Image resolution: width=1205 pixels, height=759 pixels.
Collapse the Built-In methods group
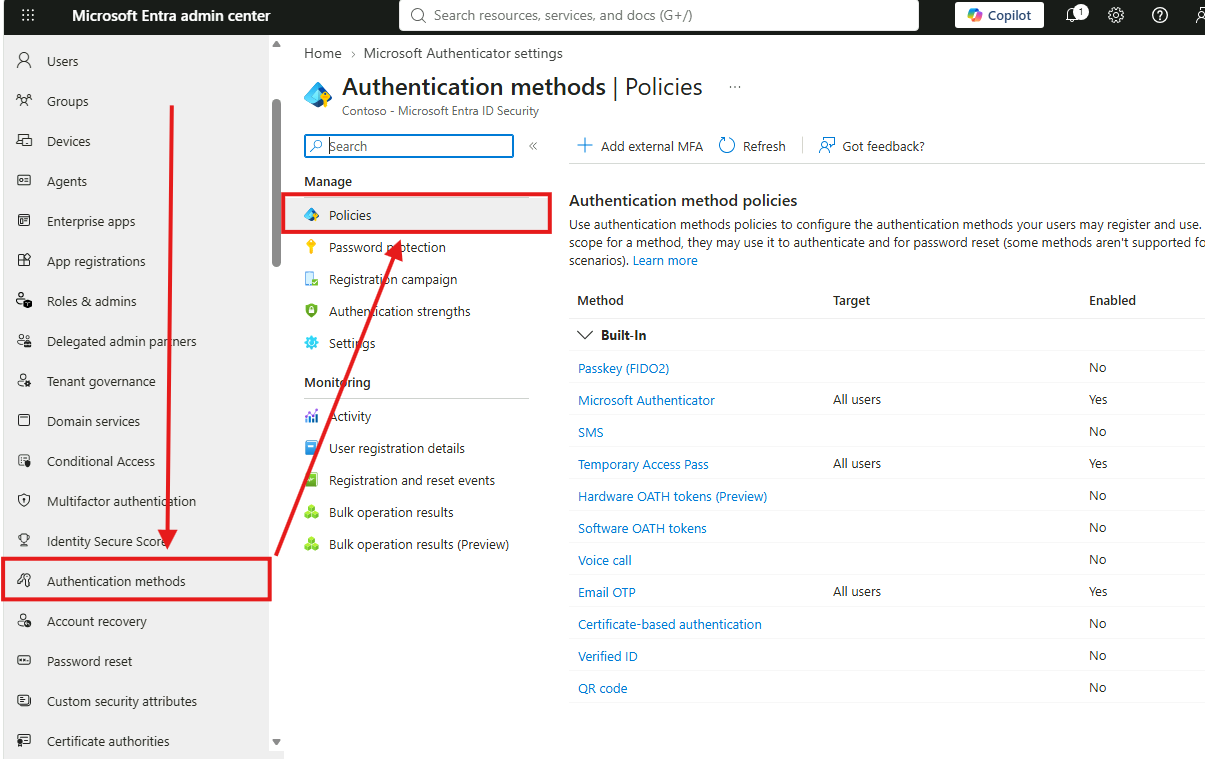585,335
